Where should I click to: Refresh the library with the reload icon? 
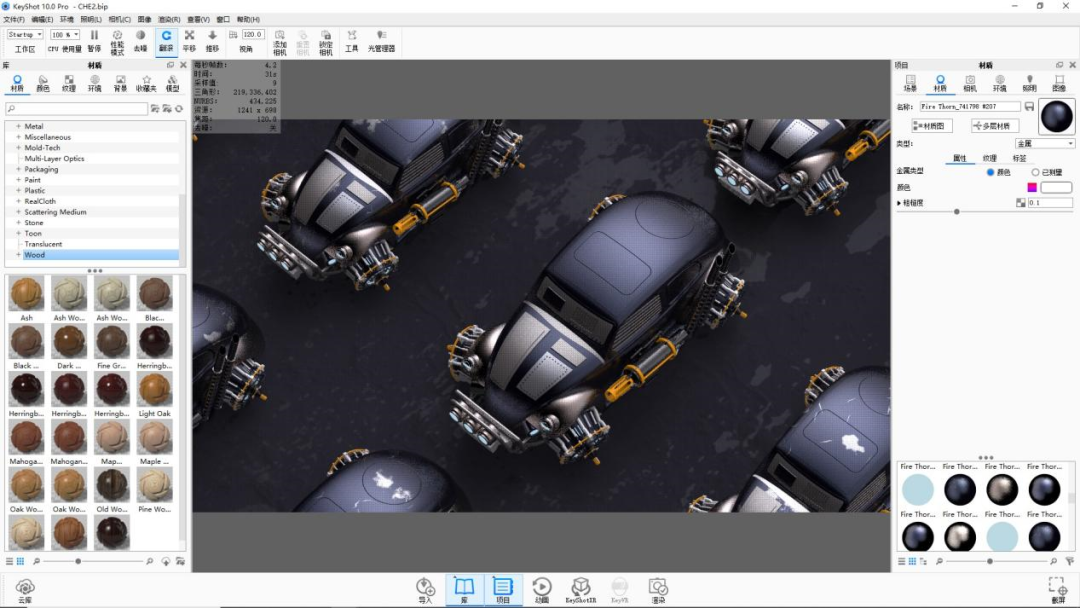pyautogui.click(x=179, y=109)
